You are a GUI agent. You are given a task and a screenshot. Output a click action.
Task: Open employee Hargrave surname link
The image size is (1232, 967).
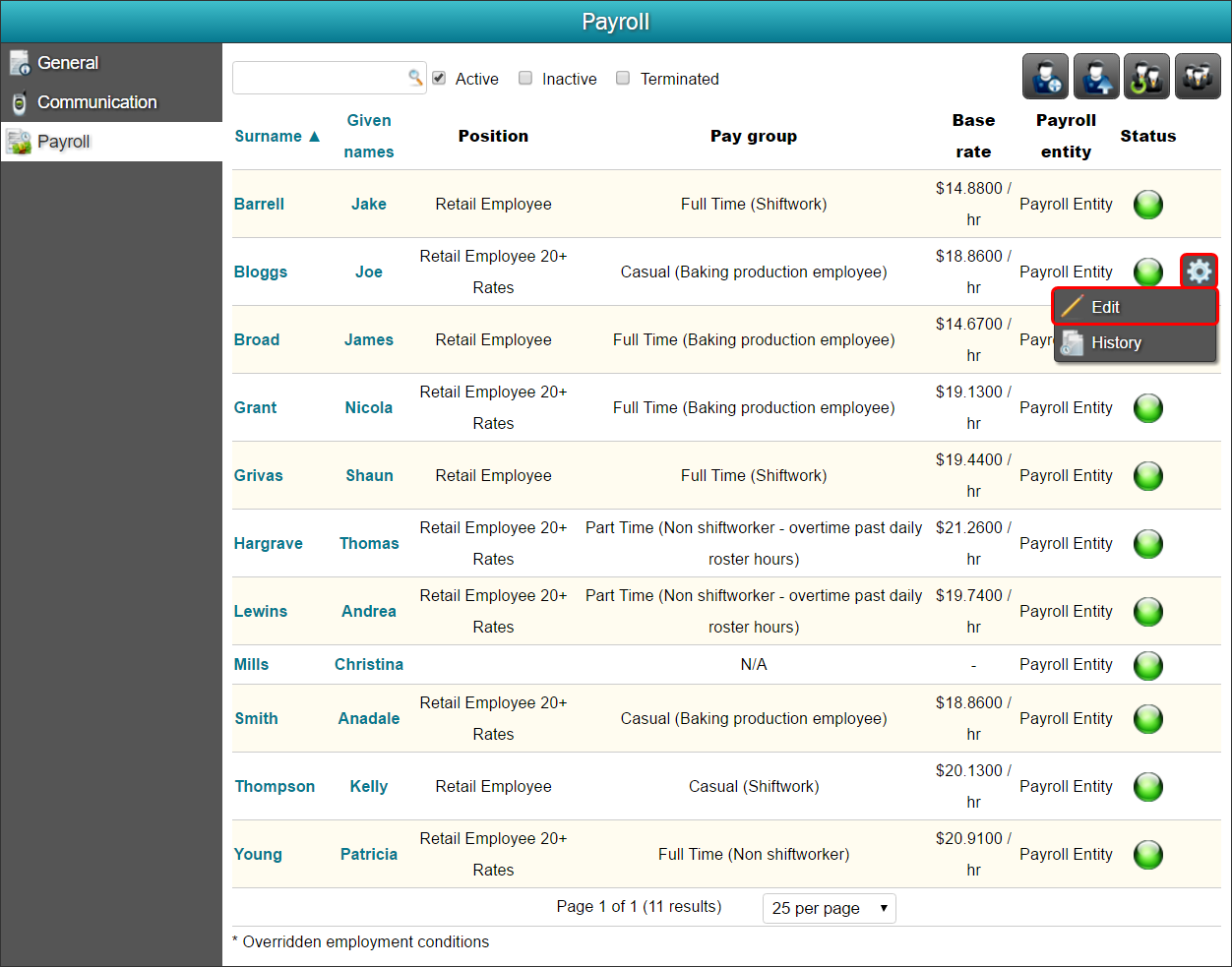(269, 543)
